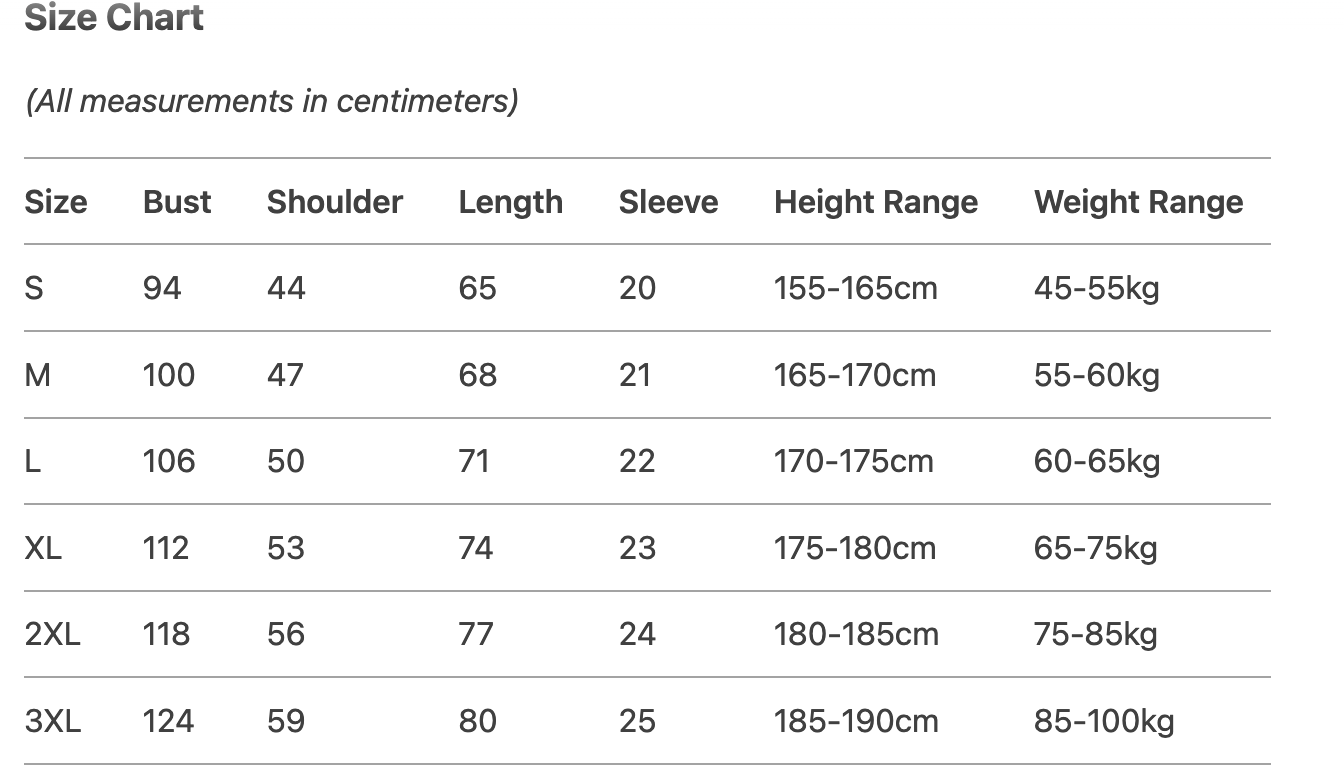Select the 85-100kg weight range cell
Screen dimensions: 1344x778
coord(1104,721)
